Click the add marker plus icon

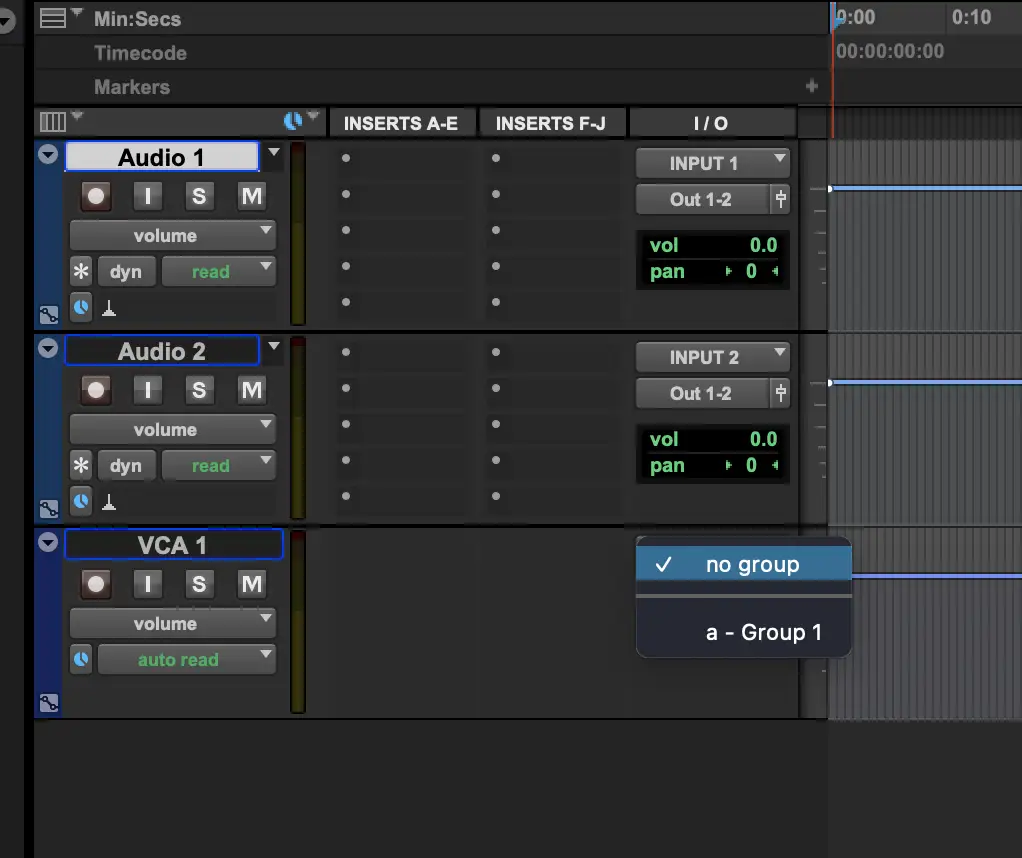click(x=811, y=87)
